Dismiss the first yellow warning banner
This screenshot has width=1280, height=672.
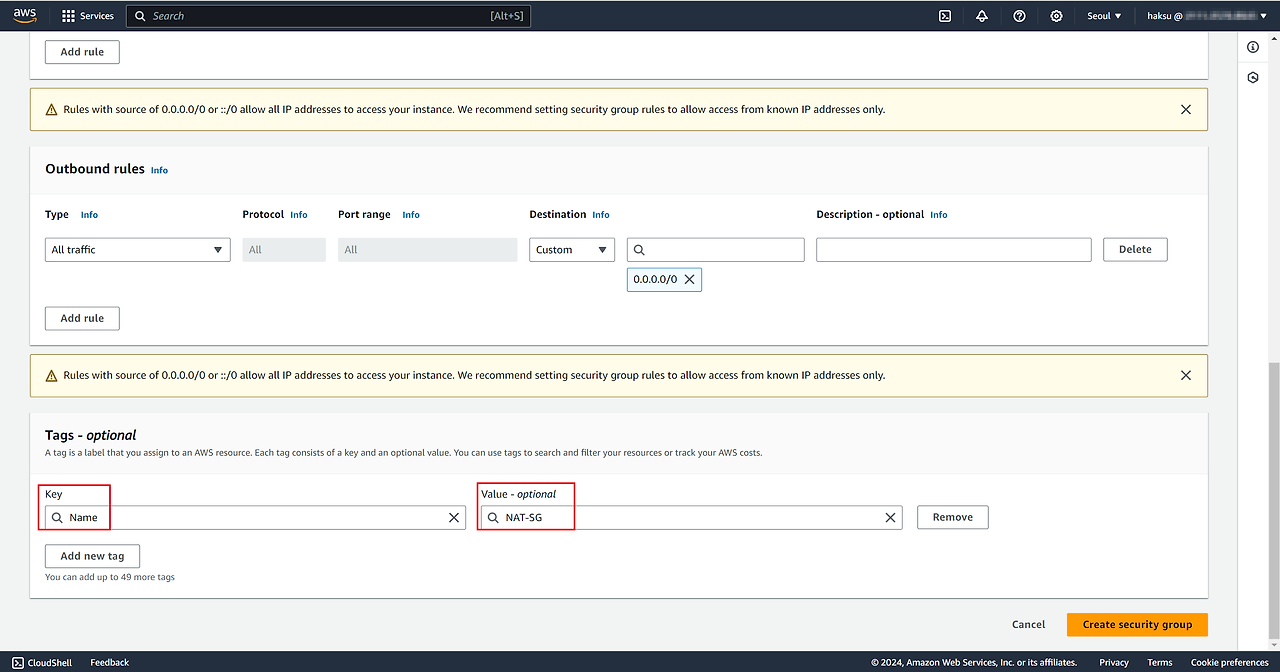coord(1185,110)
